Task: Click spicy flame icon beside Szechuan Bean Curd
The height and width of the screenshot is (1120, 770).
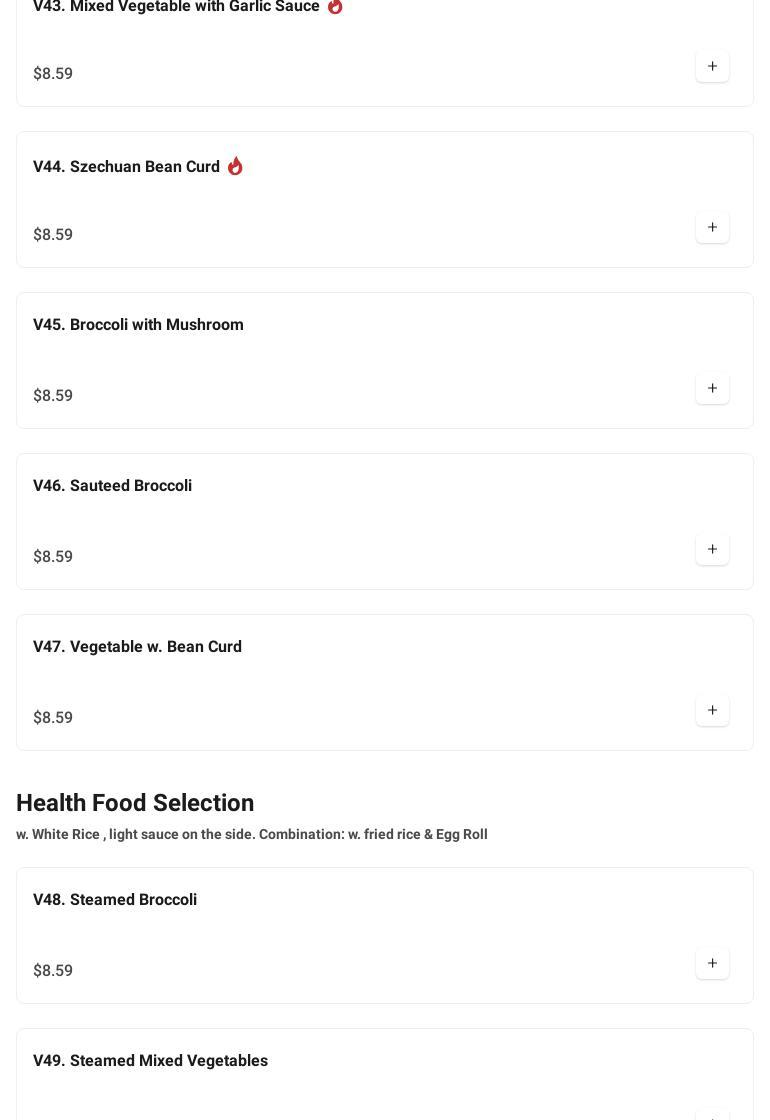Action: coord(235,166)
